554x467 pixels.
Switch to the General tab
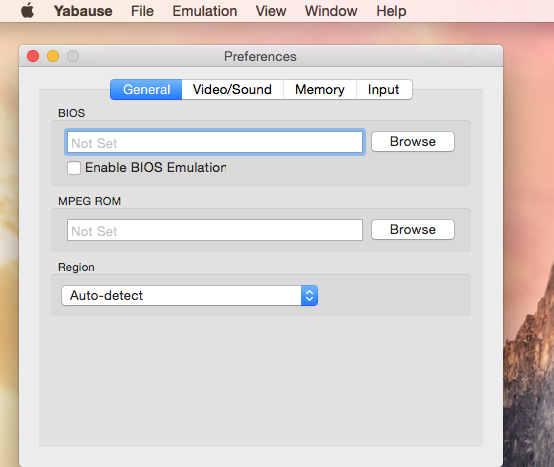[146, 90]
